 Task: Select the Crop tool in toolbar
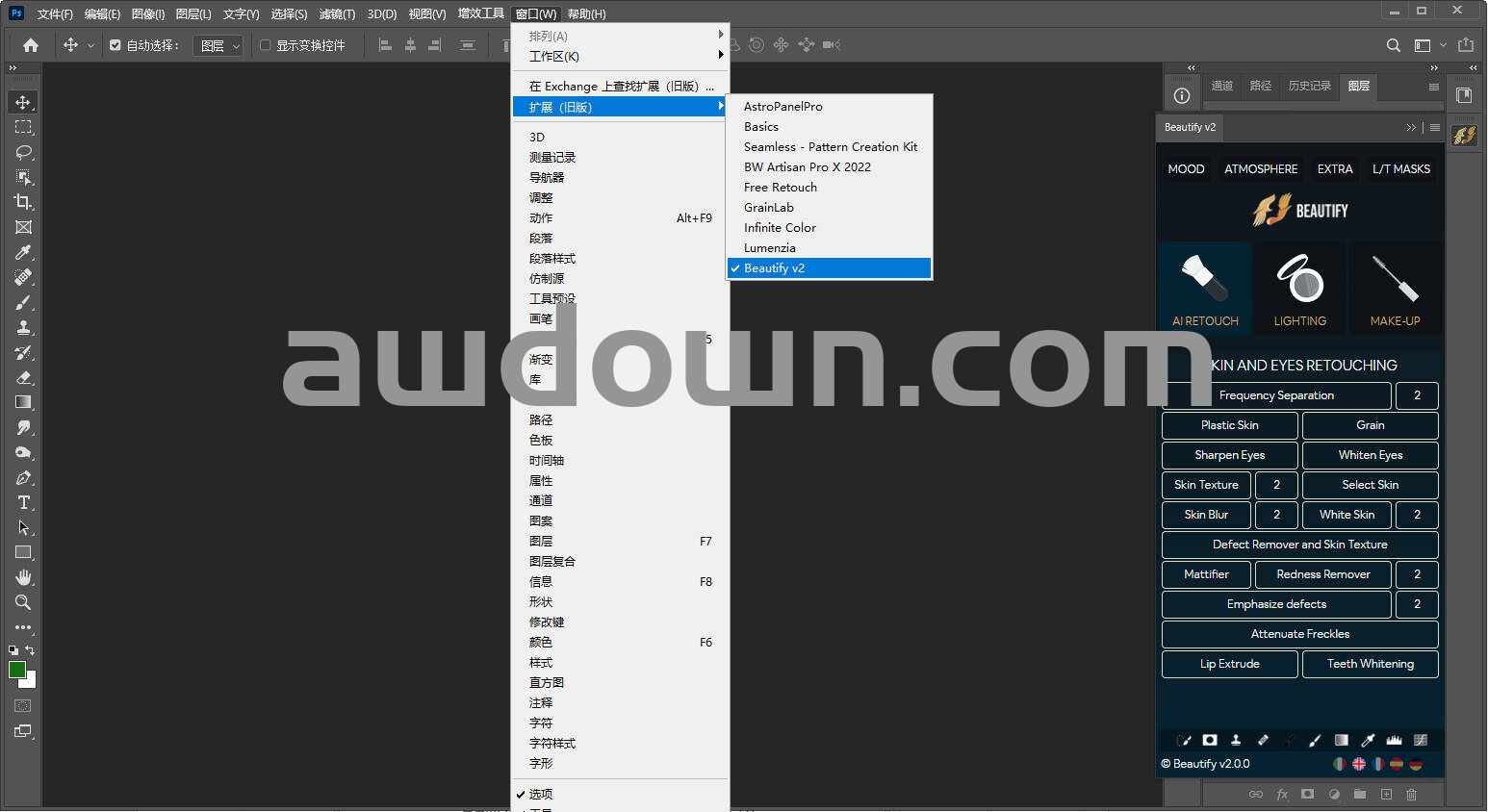click(23, 202)
